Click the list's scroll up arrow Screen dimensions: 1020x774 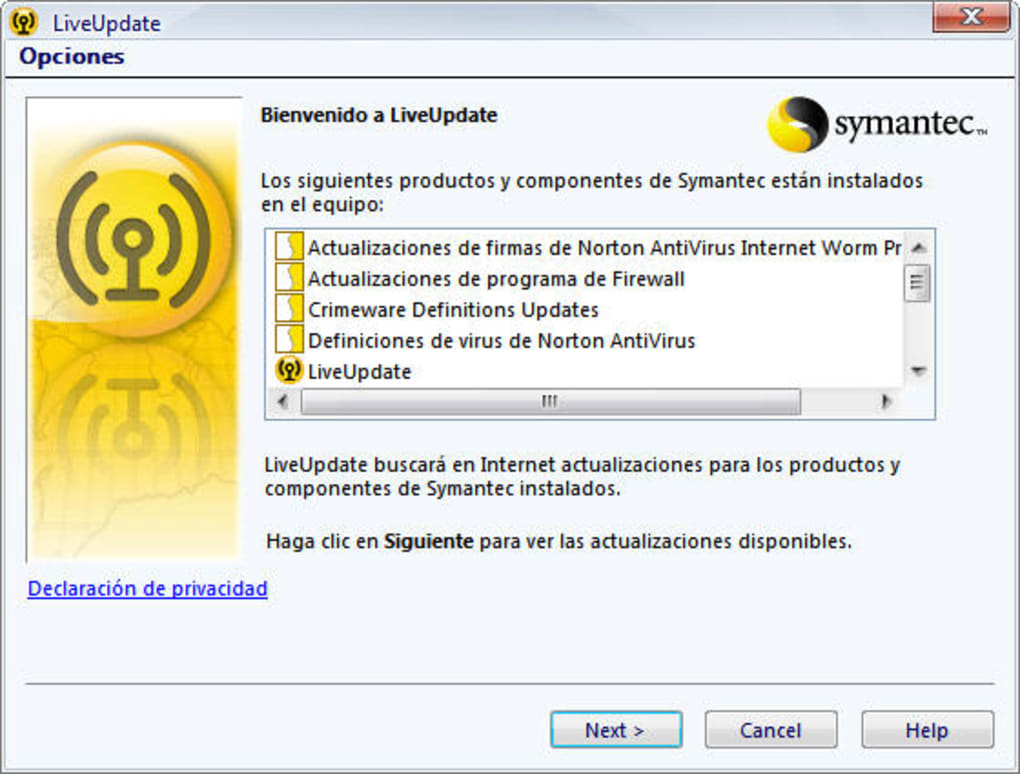point(919,247)
